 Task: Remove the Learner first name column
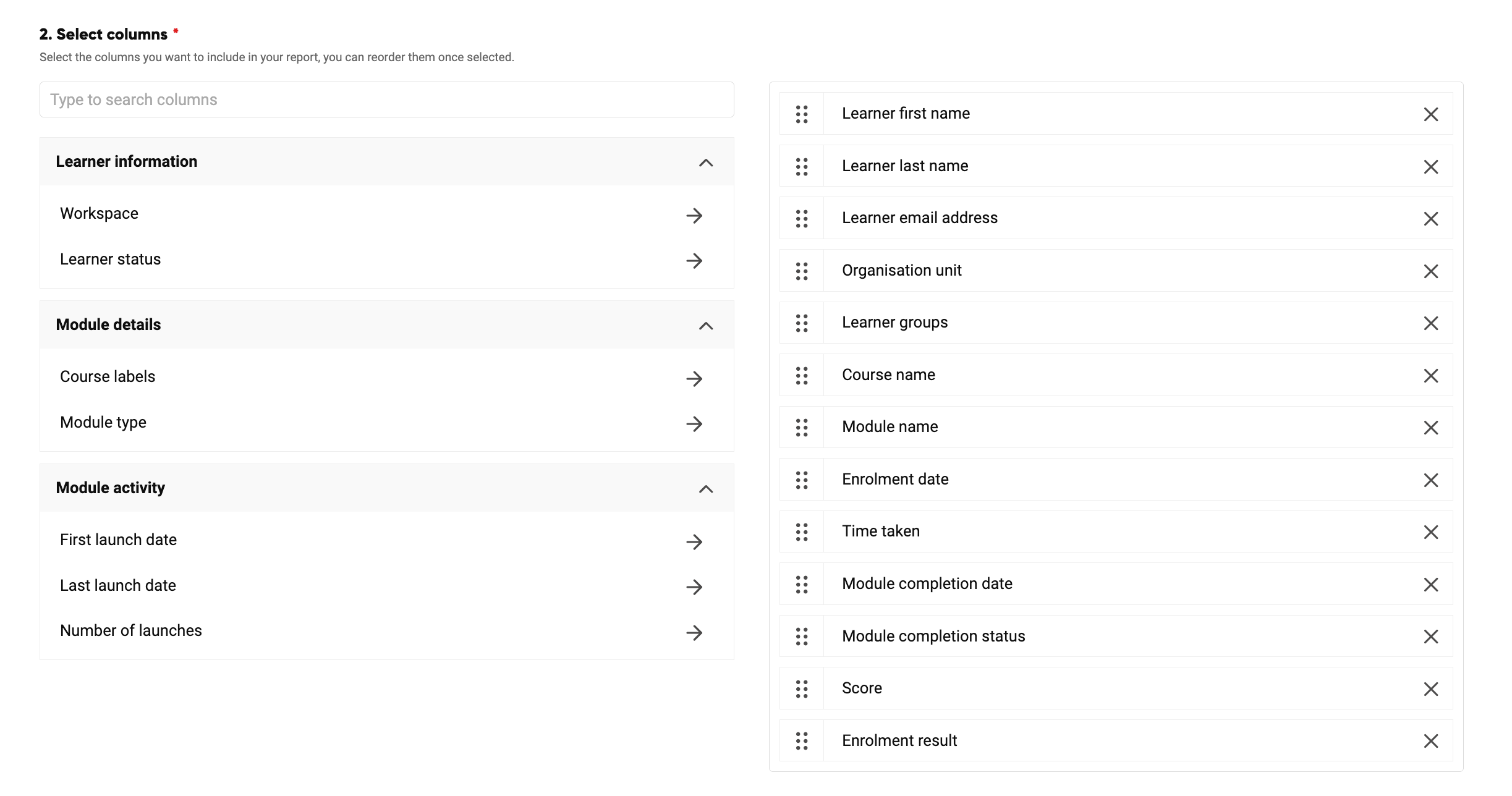coord(1431,114)
